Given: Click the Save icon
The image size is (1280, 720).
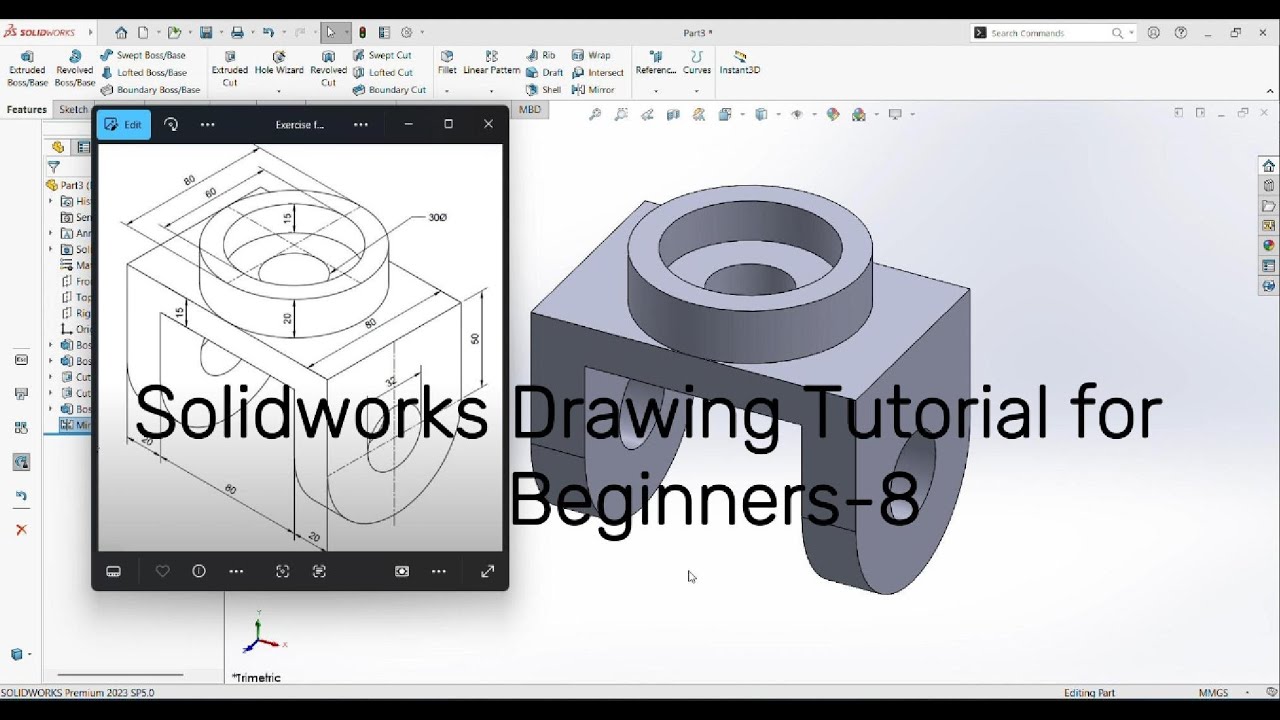Looking at the screenshot, I should tap(205, 32).
